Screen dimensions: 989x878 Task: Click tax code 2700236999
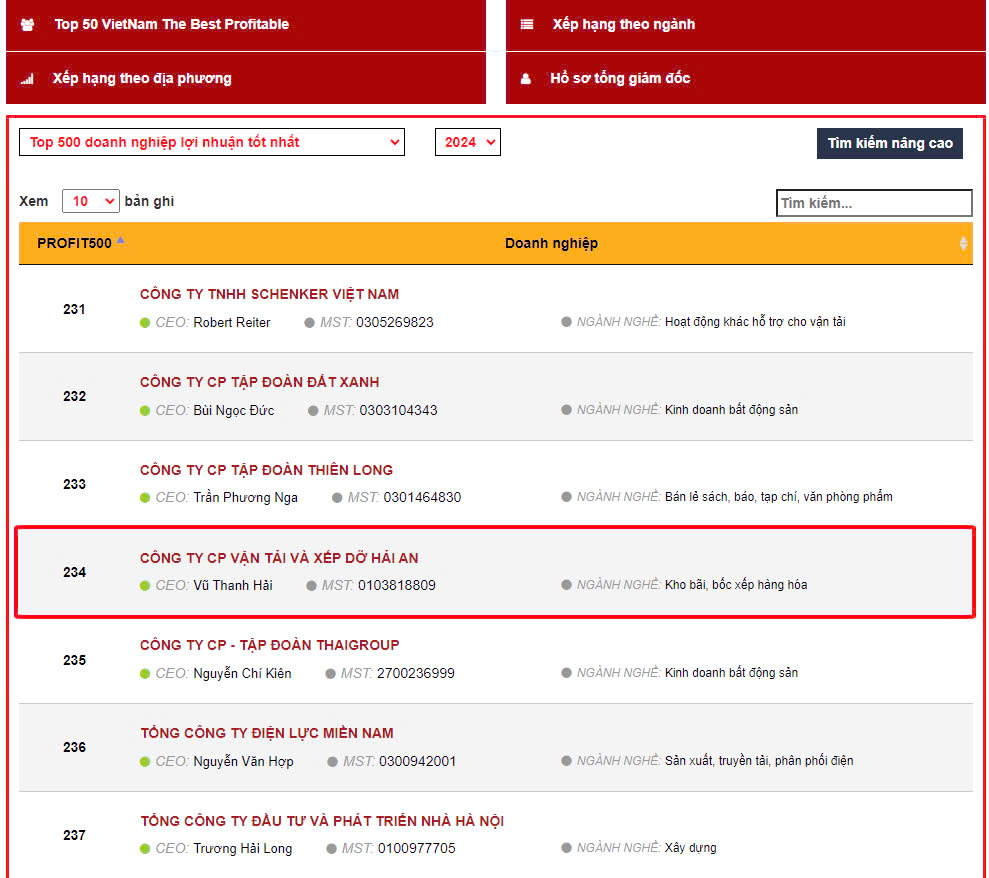pyautogui.click(x=416, y=673)
